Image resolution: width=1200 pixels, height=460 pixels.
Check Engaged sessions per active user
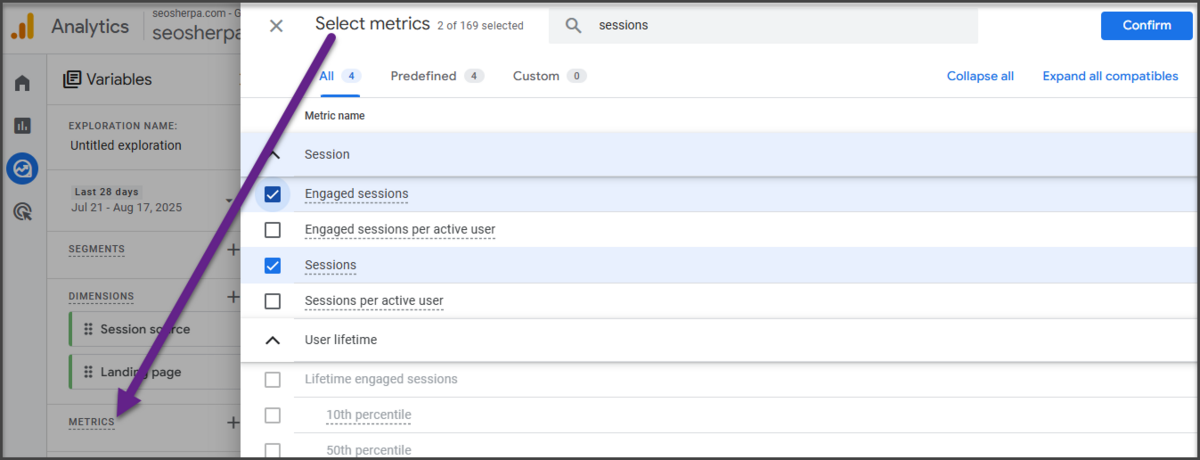pyautogui.click(x=272, y=230)
